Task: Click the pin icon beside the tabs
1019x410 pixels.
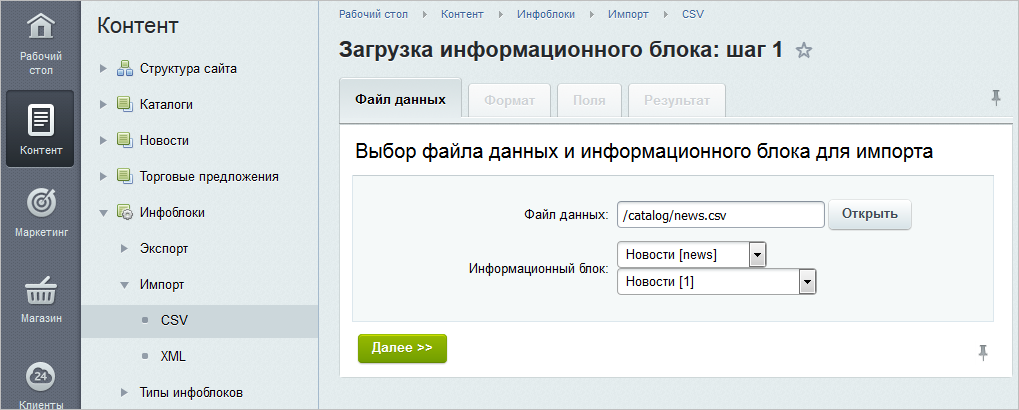Action: pos(995,97)
